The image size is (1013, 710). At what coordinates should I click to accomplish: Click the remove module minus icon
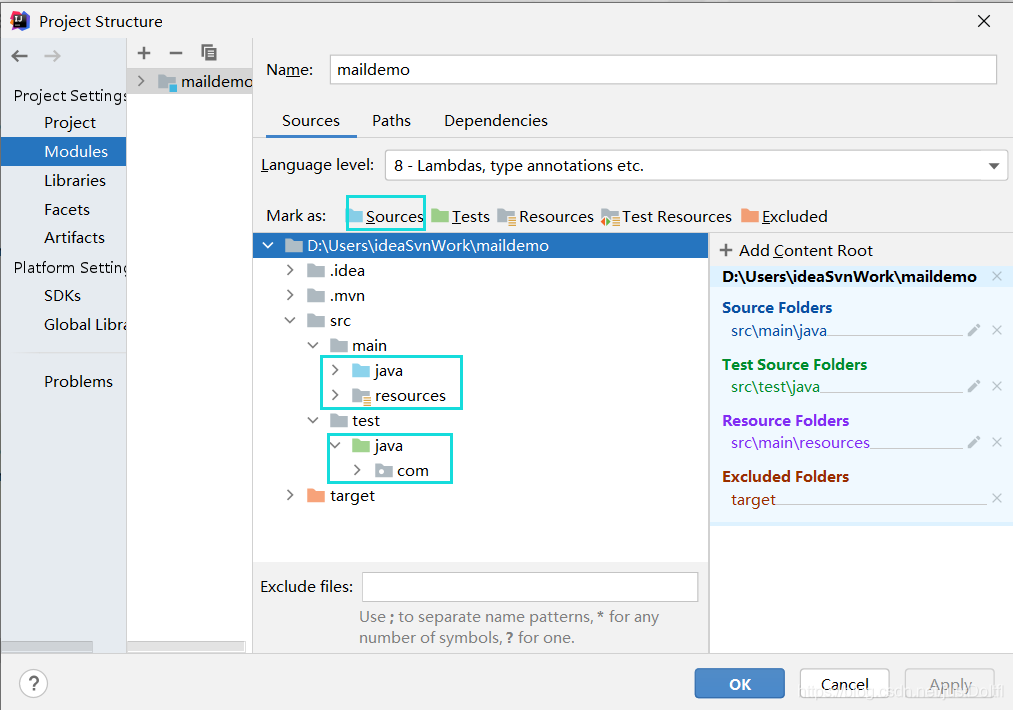[x=176, y=53]
